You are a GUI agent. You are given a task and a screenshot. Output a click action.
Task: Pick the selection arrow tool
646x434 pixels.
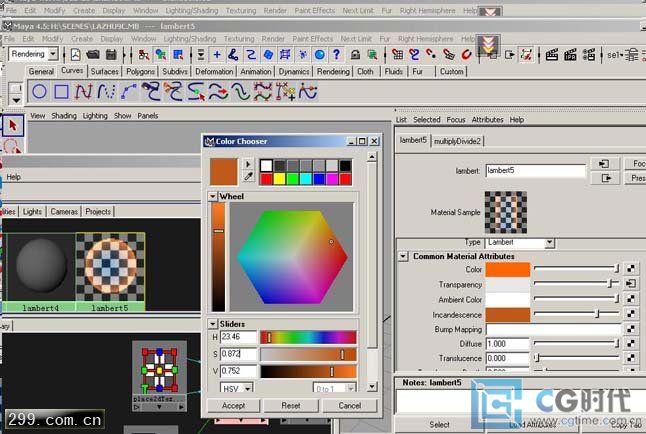(x=13, y=125)
